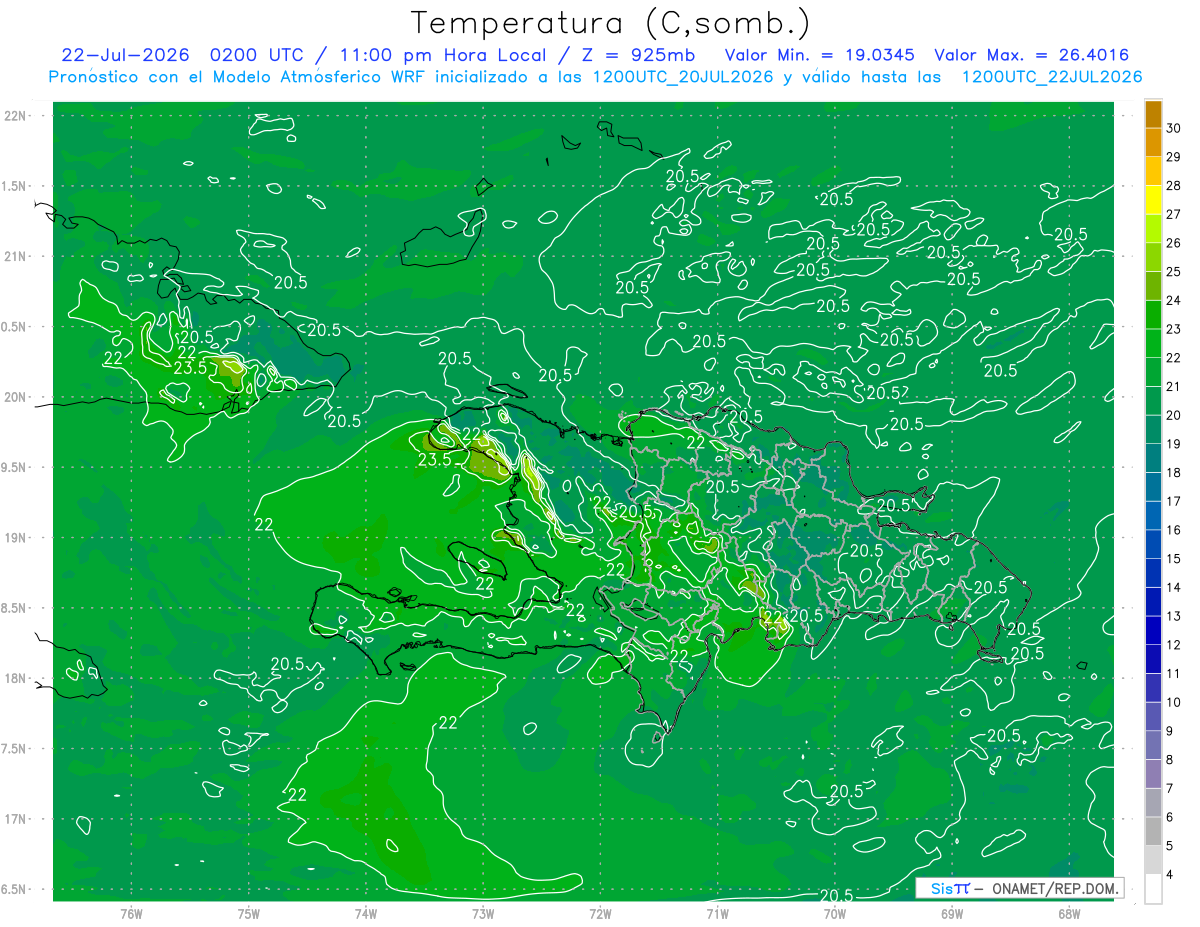
Task: Click the legend value 4
Action: tap(1170, 874)
